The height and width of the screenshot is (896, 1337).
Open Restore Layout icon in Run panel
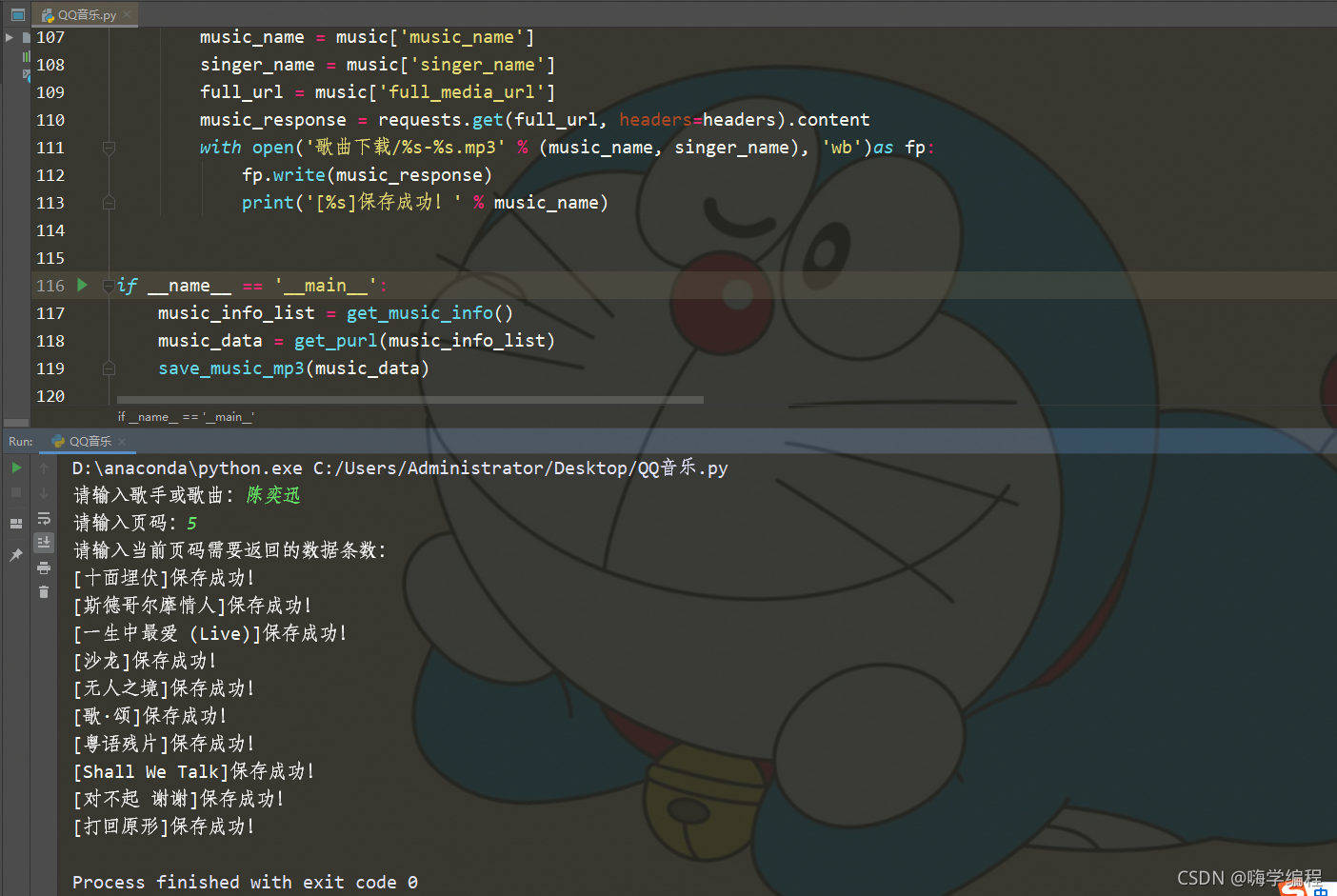16,523
